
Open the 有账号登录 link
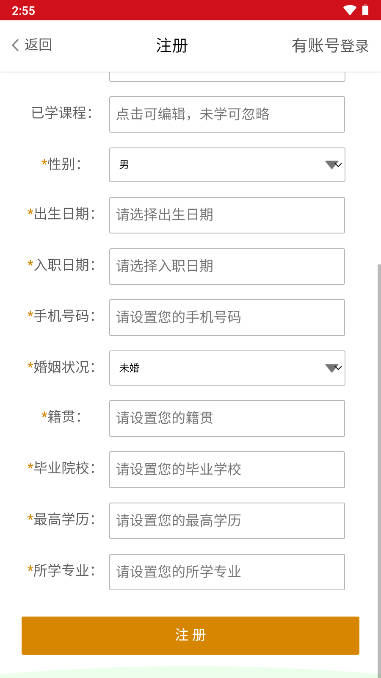[x=330, y=45]
